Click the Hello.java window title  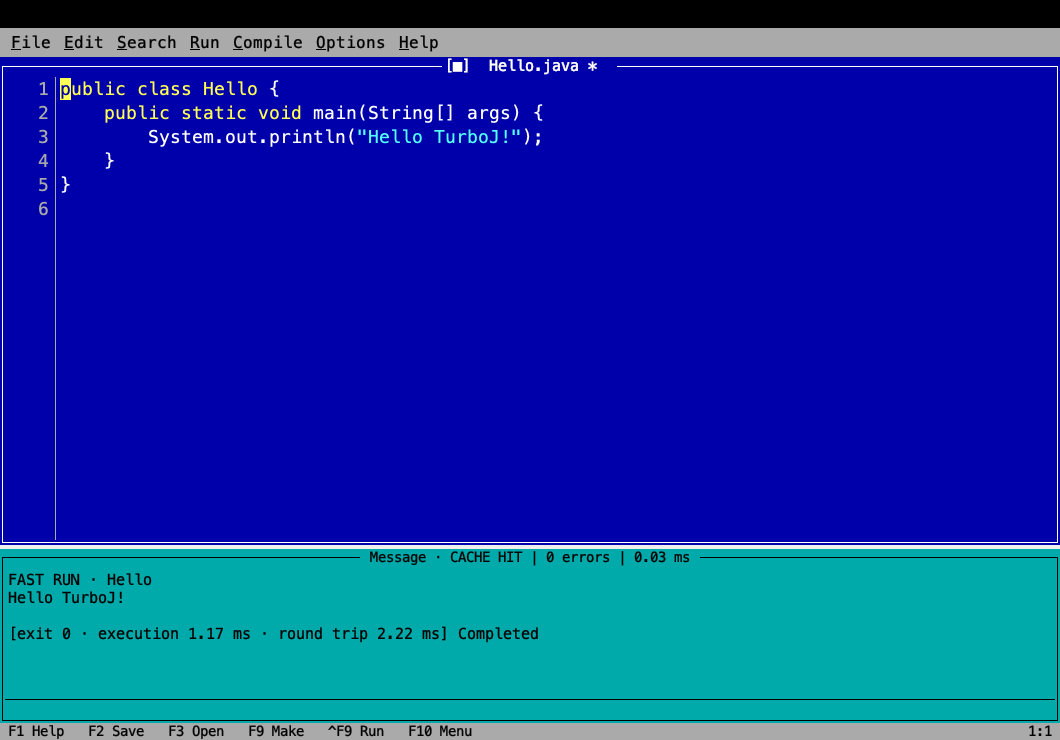[x=533, y=66]
